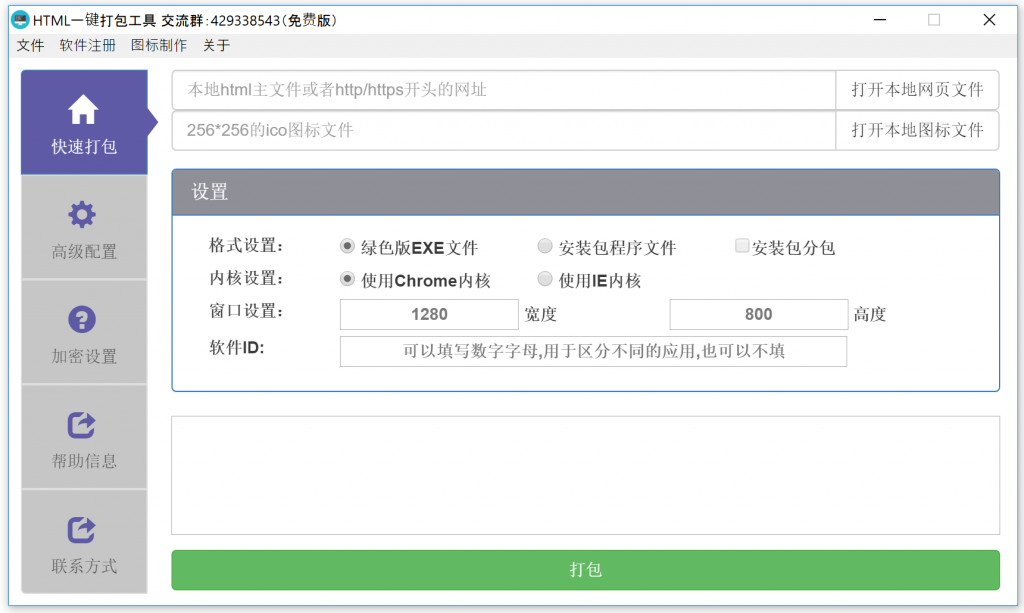Open the 文件 menu

point(30,45)
